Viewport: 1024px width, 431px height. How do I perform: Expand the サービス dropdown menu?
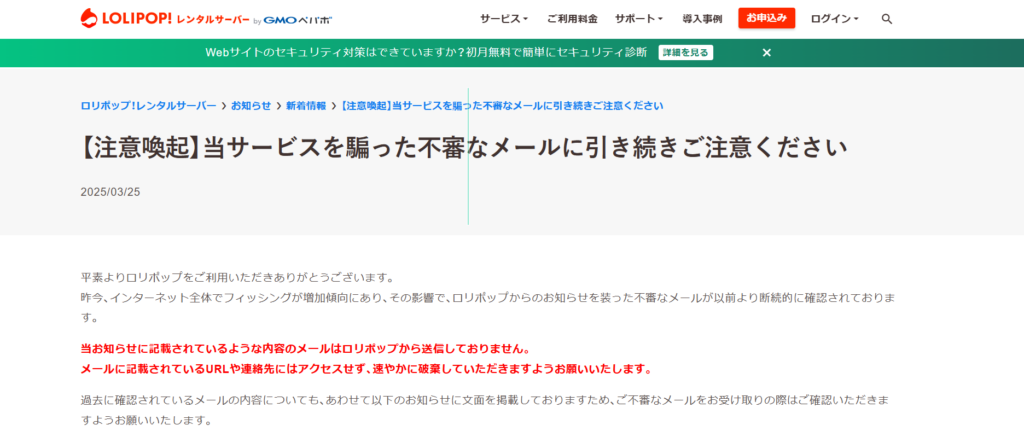[504, 19]
